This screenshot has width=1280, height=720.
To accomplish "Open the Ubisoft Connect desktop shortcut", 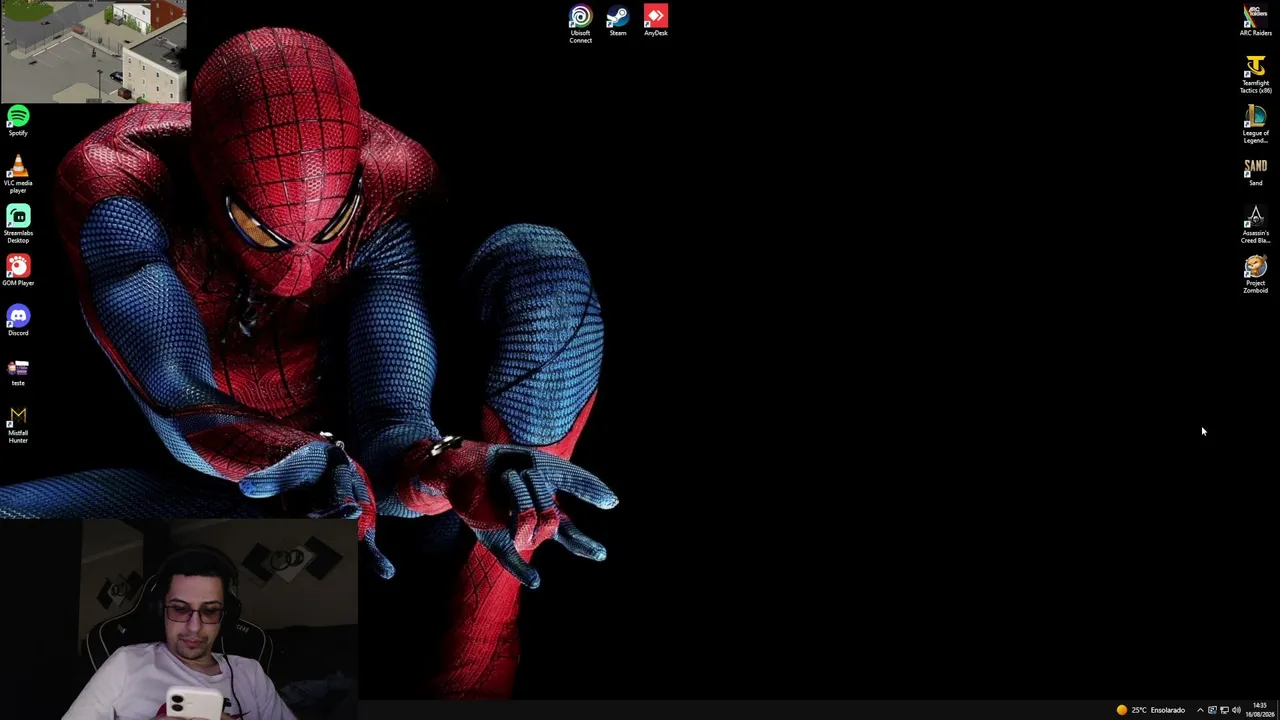I will click(580, 23).
